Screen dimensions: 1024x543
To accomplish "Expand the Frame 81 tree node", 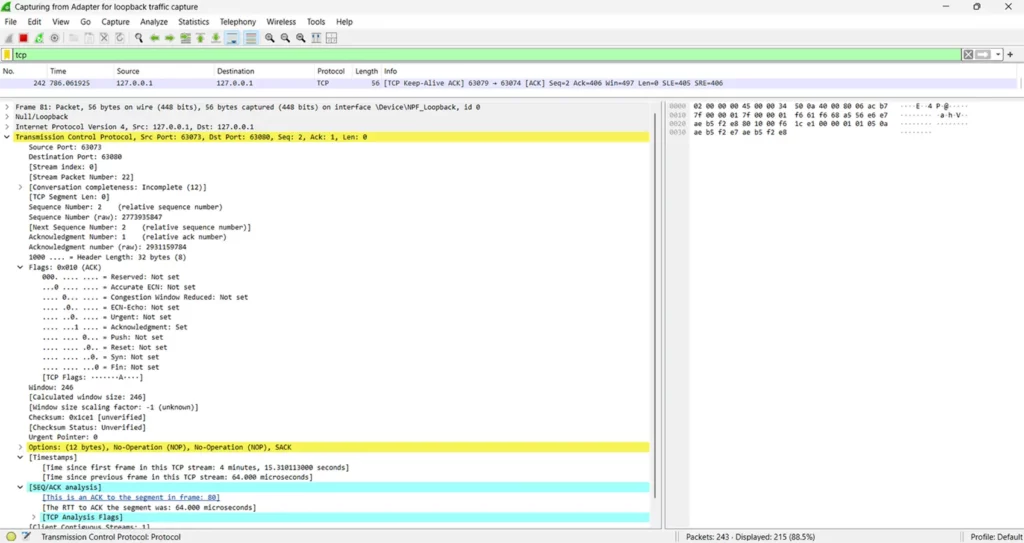I will [7, 107].
